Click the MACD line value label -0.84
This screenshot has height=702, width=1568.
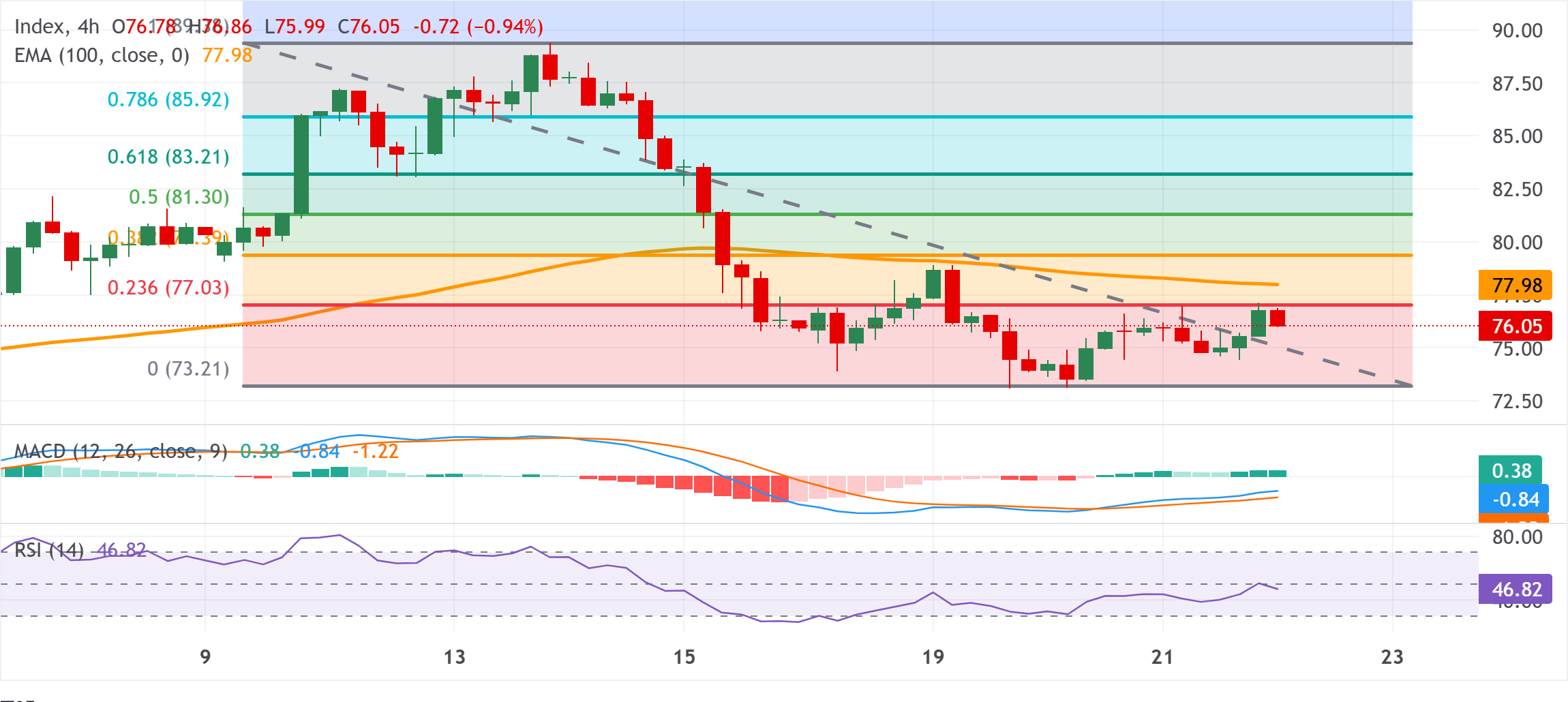(x=1513, y=499)
